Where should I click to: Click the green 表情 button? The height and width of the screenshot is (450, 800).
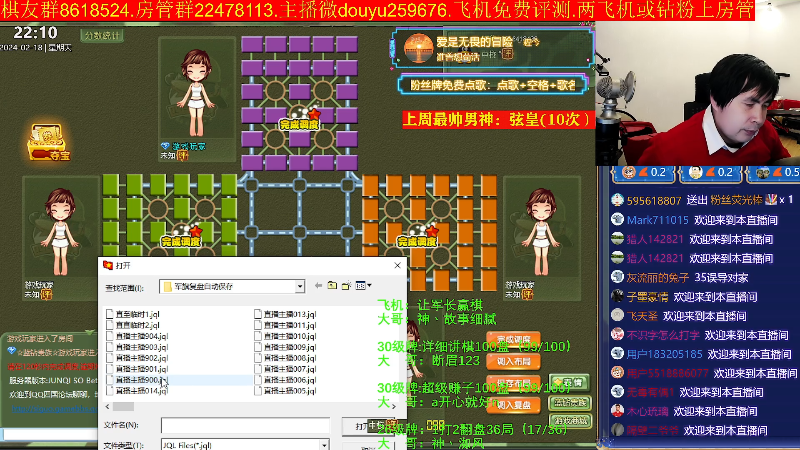point(569,382)
